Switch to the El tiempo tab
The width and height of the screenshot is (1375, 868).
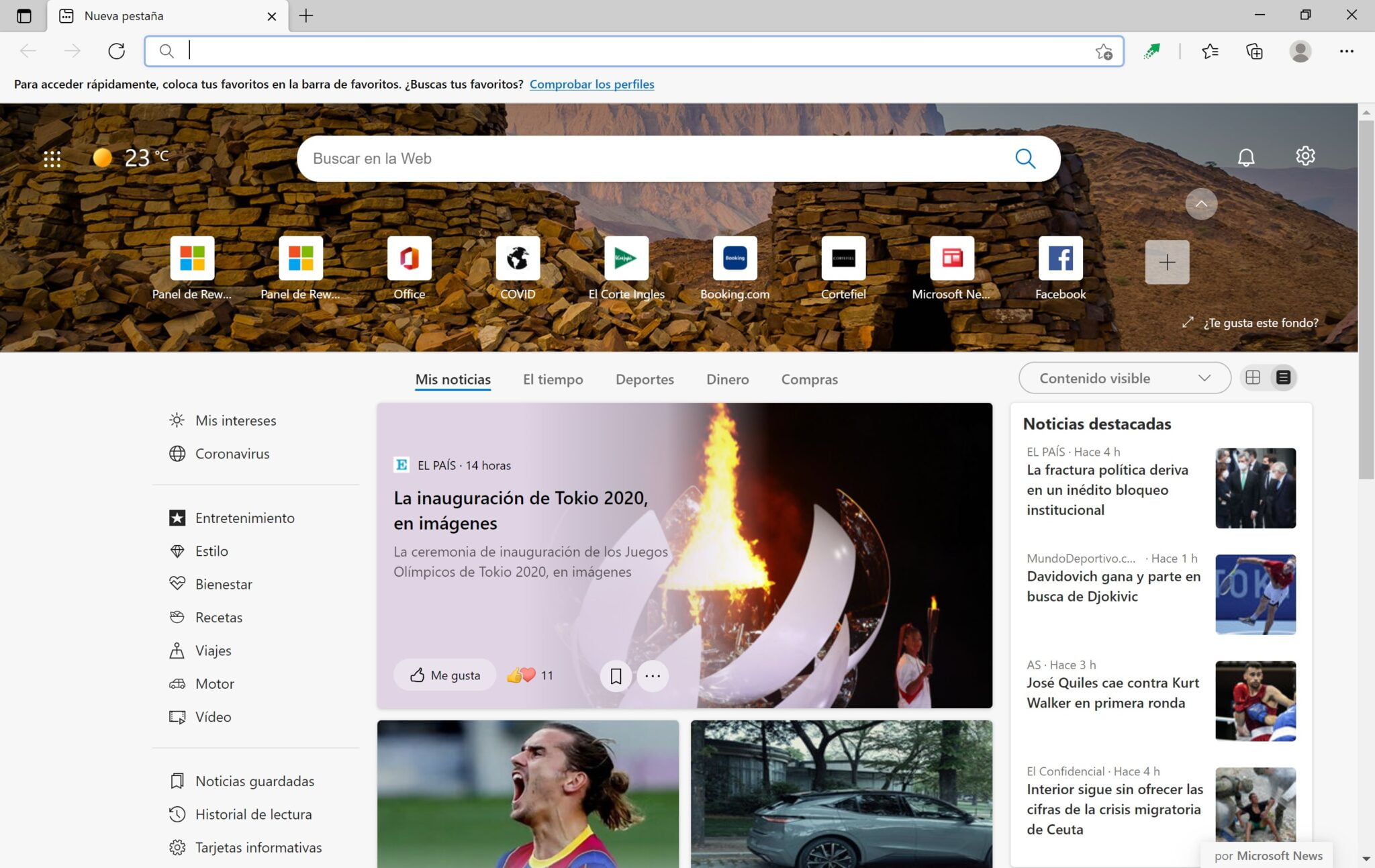[553, 379]
